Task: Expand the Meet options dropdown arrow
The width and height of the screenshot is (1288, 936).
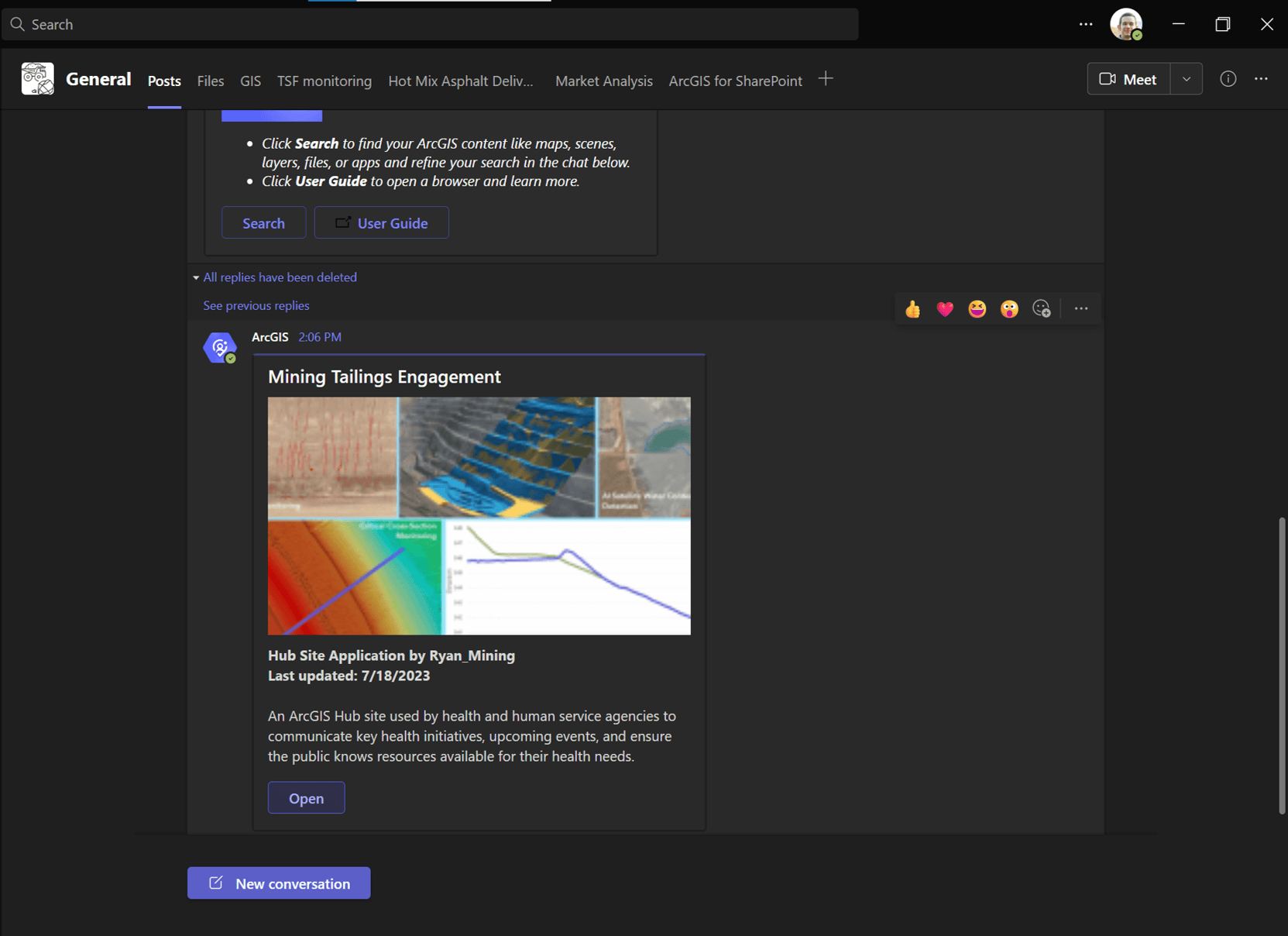Action: tap(1187, 79)
